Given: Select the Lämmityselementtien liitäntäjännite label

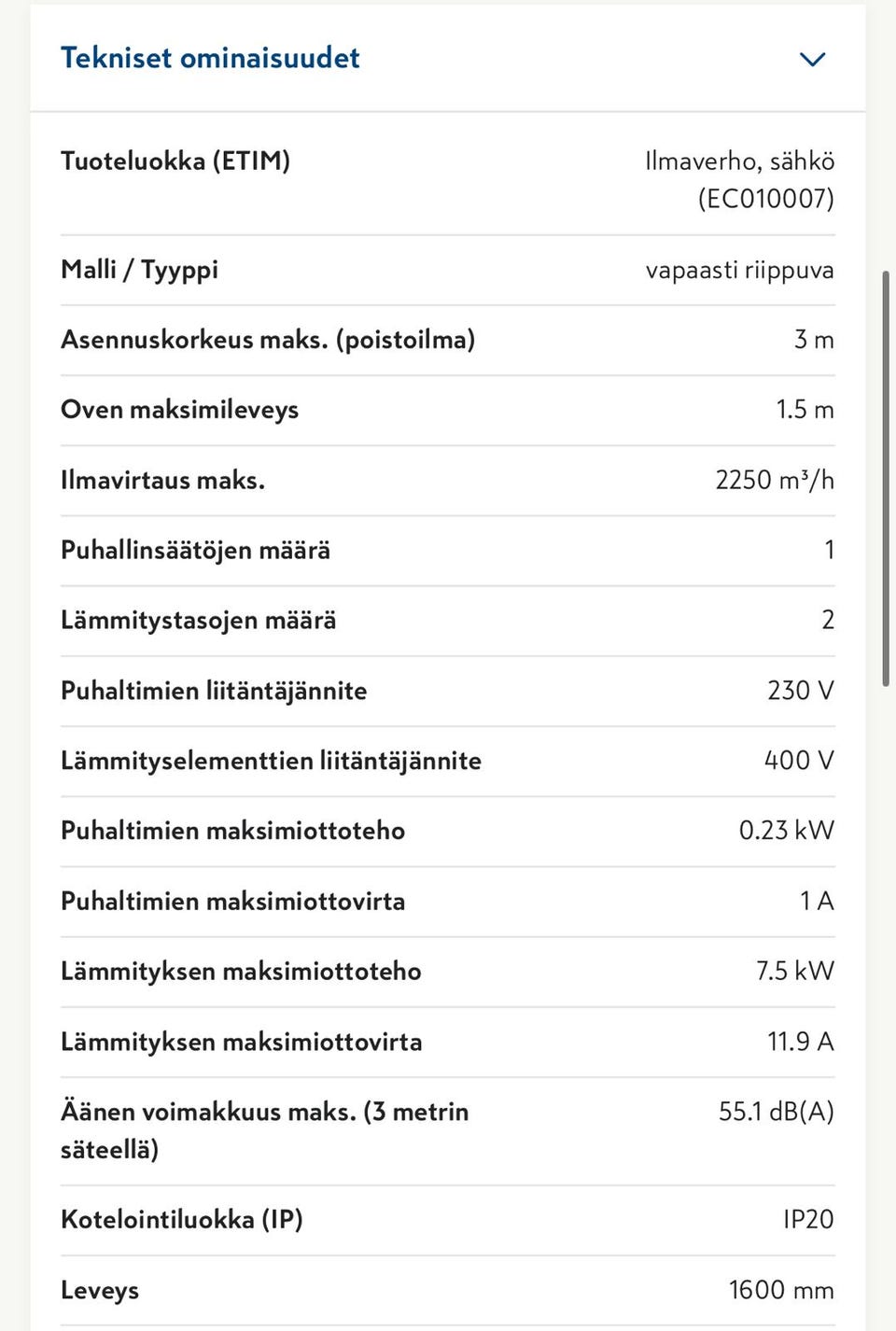Looking at the screenshot, I should pyautogui.click(x=271, y=761).
